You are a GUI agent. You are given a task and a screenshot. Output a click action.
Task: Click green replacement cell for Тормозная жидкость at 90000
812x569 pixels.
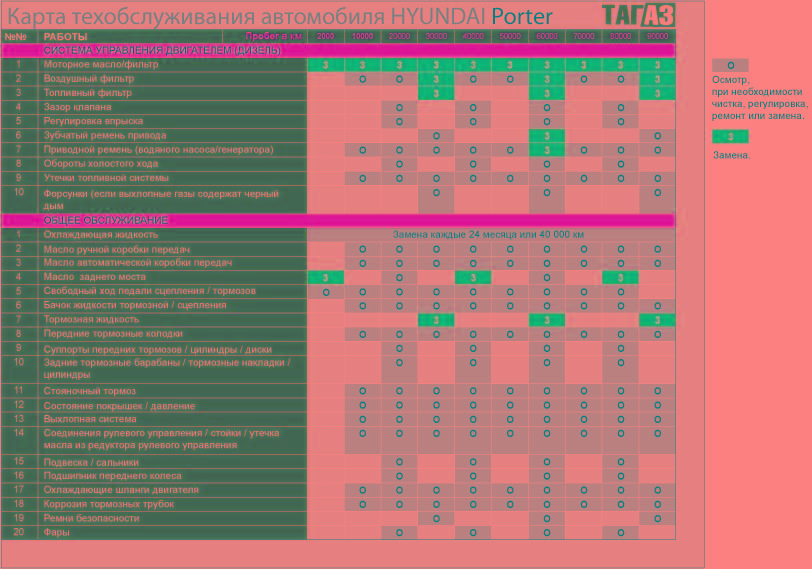[658, 320]
